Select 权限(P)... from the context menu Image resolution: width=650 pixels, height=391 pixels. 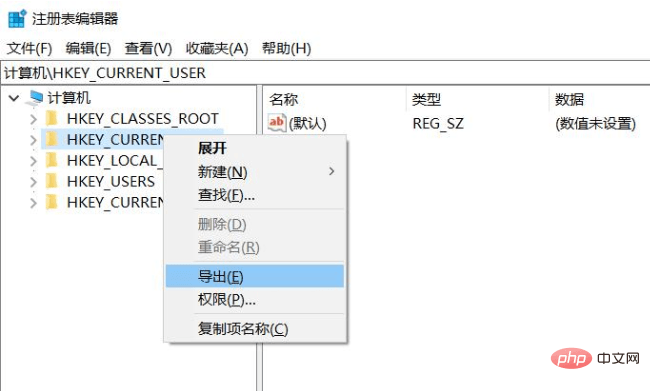point(255,299)
